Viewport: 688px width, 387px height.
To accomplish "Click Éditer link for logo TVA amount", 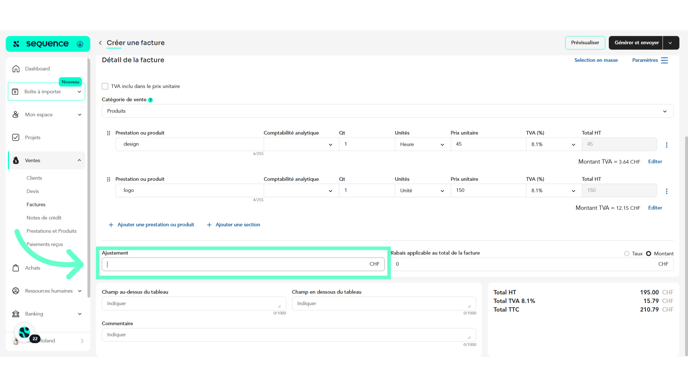I will coord(655,208).
